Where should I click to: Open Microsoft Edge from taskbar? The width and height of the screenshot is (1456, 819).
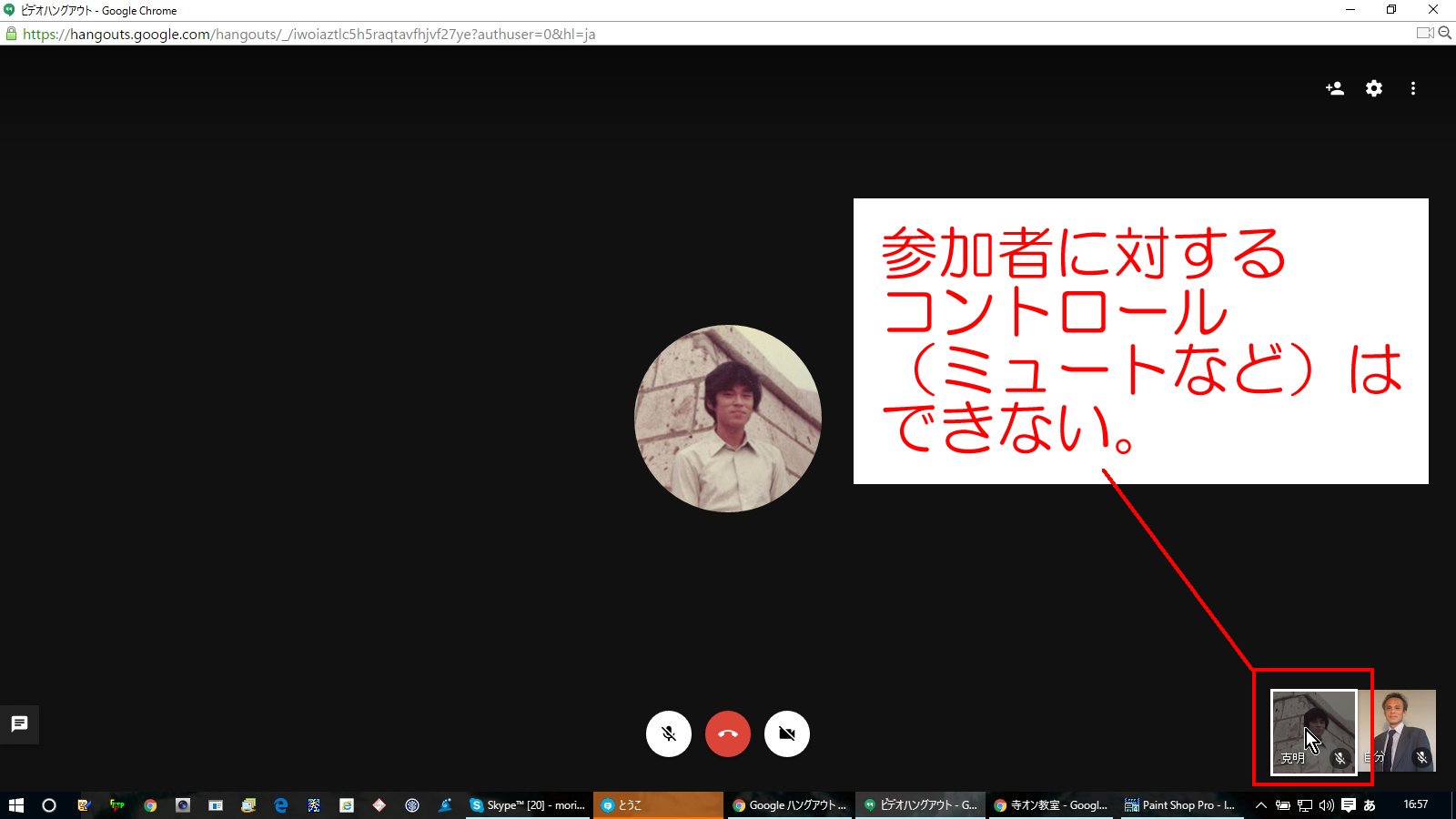pos(281,805)
